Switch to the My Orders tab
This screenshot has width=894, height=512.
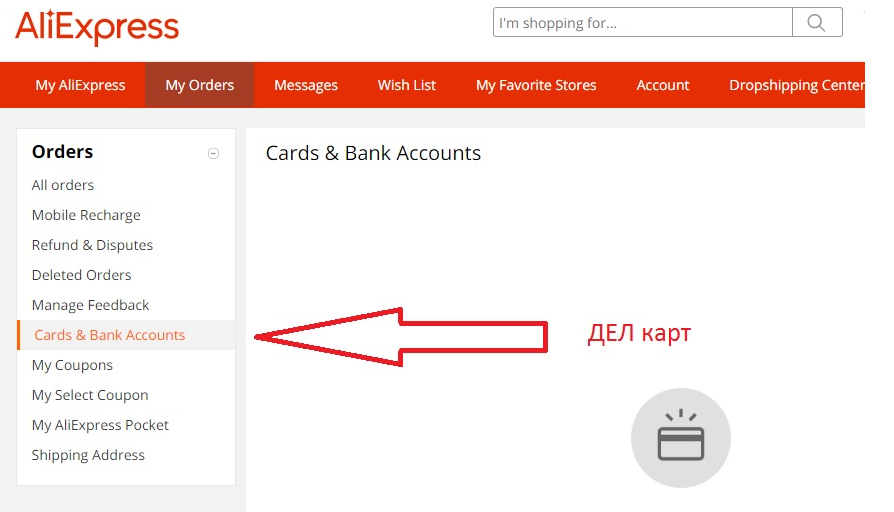[200, 85]
